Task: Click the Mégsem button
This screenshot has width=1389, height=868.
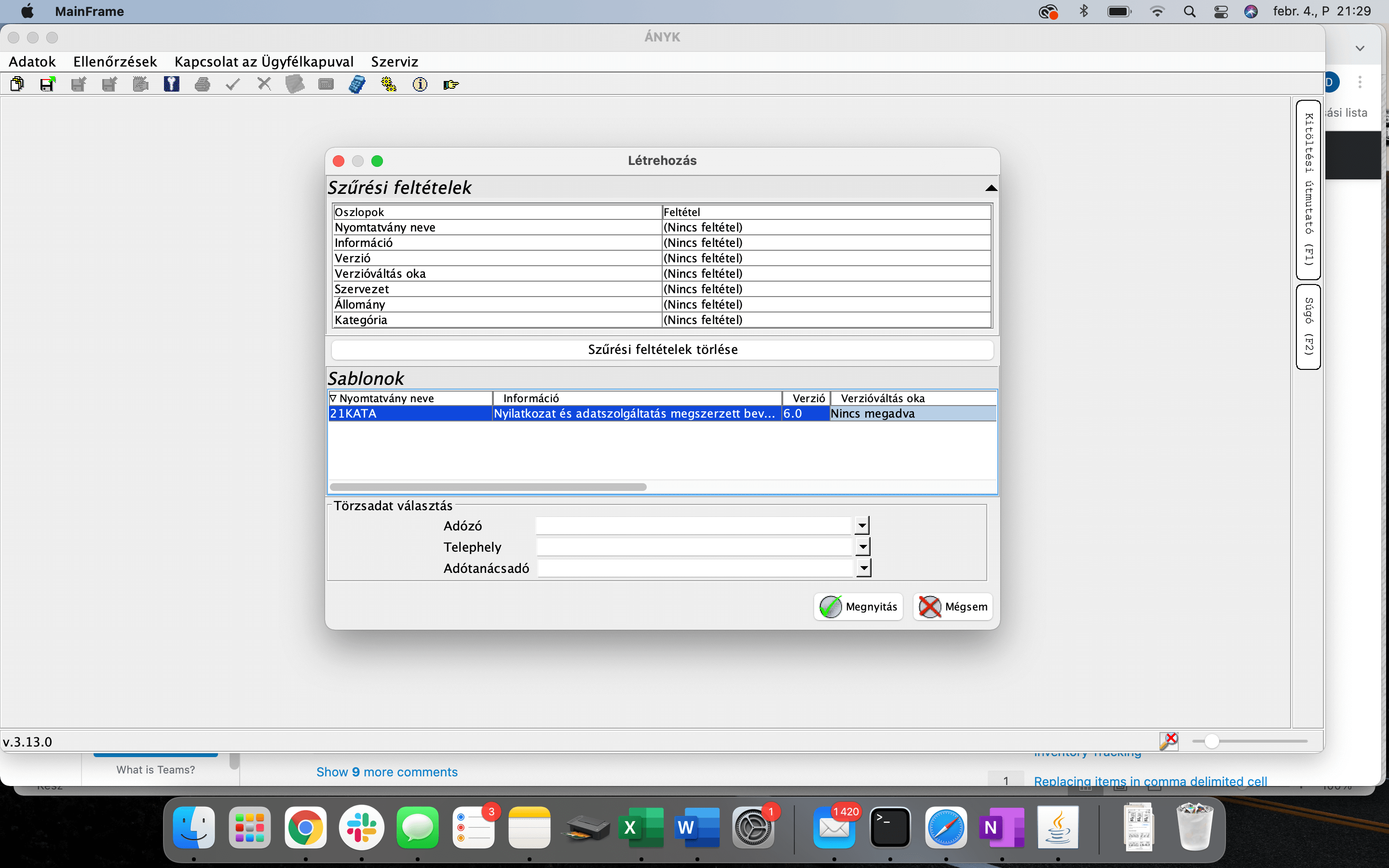Action: (x=953, y=607)
